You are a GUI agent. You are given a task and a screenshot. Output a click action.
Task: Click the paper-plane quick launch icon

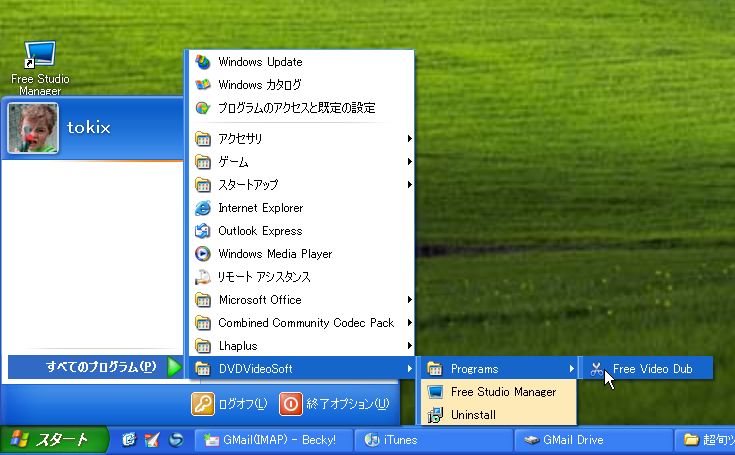(x=152, y=440)
